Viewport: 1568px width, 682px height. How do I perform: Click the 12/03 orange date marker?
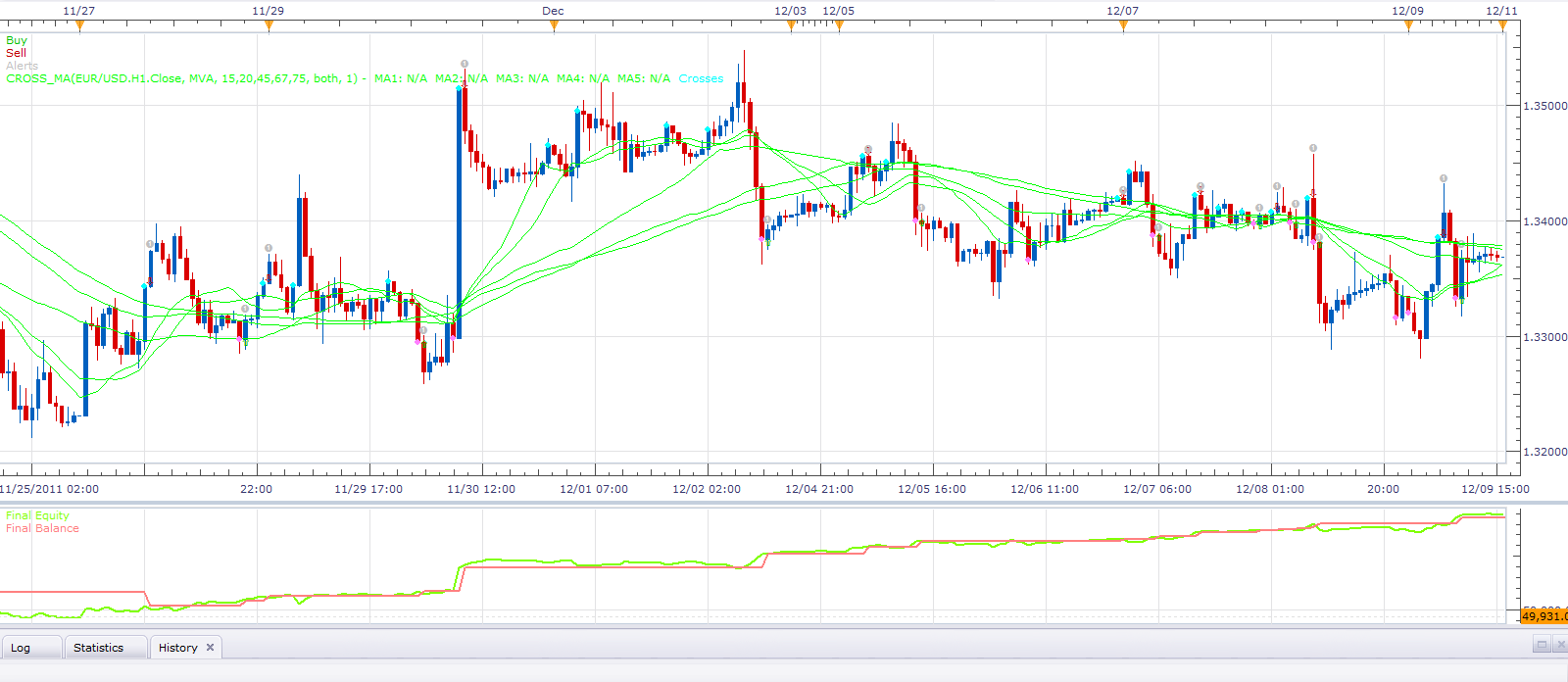point(791,26)
